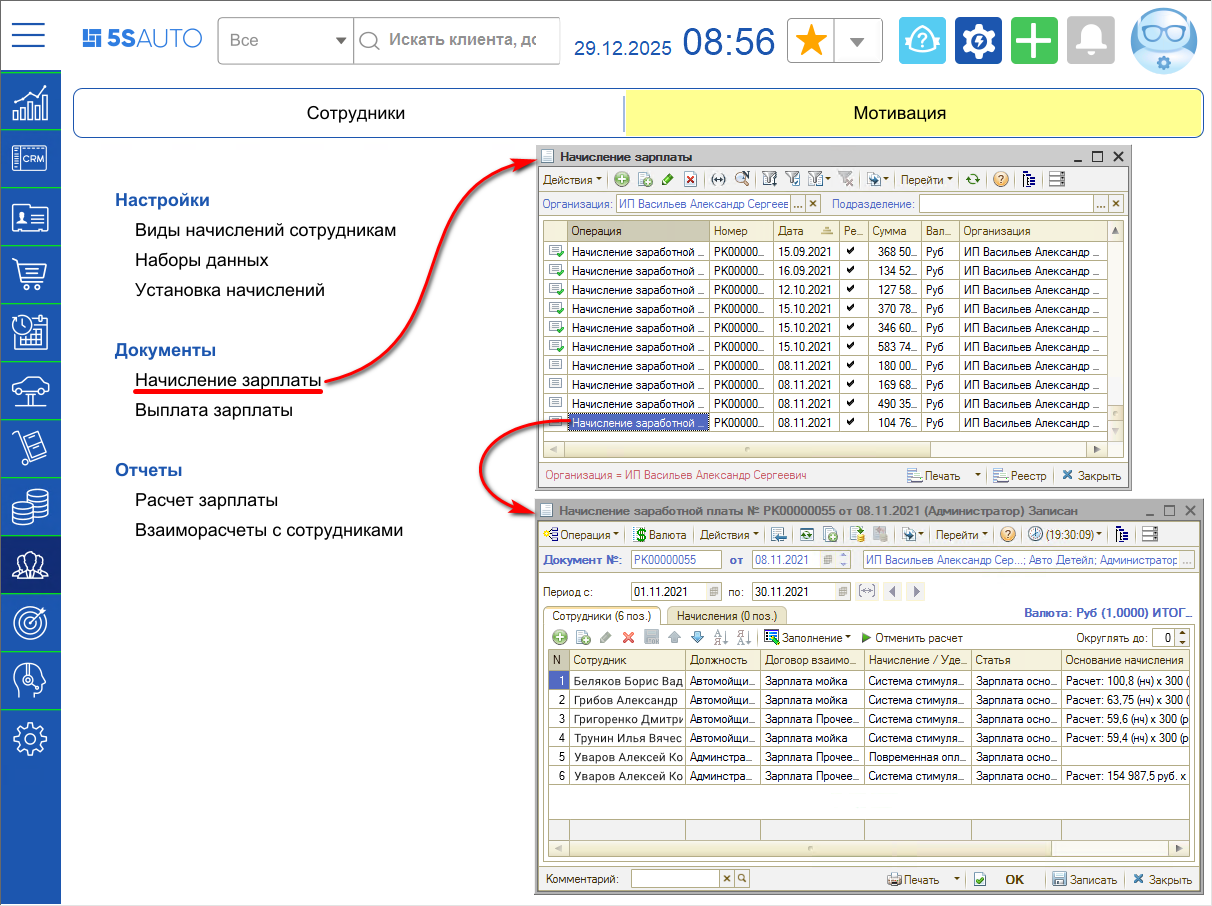
Task: Click the favorites star icon
Action: click(x=811, y=41)
